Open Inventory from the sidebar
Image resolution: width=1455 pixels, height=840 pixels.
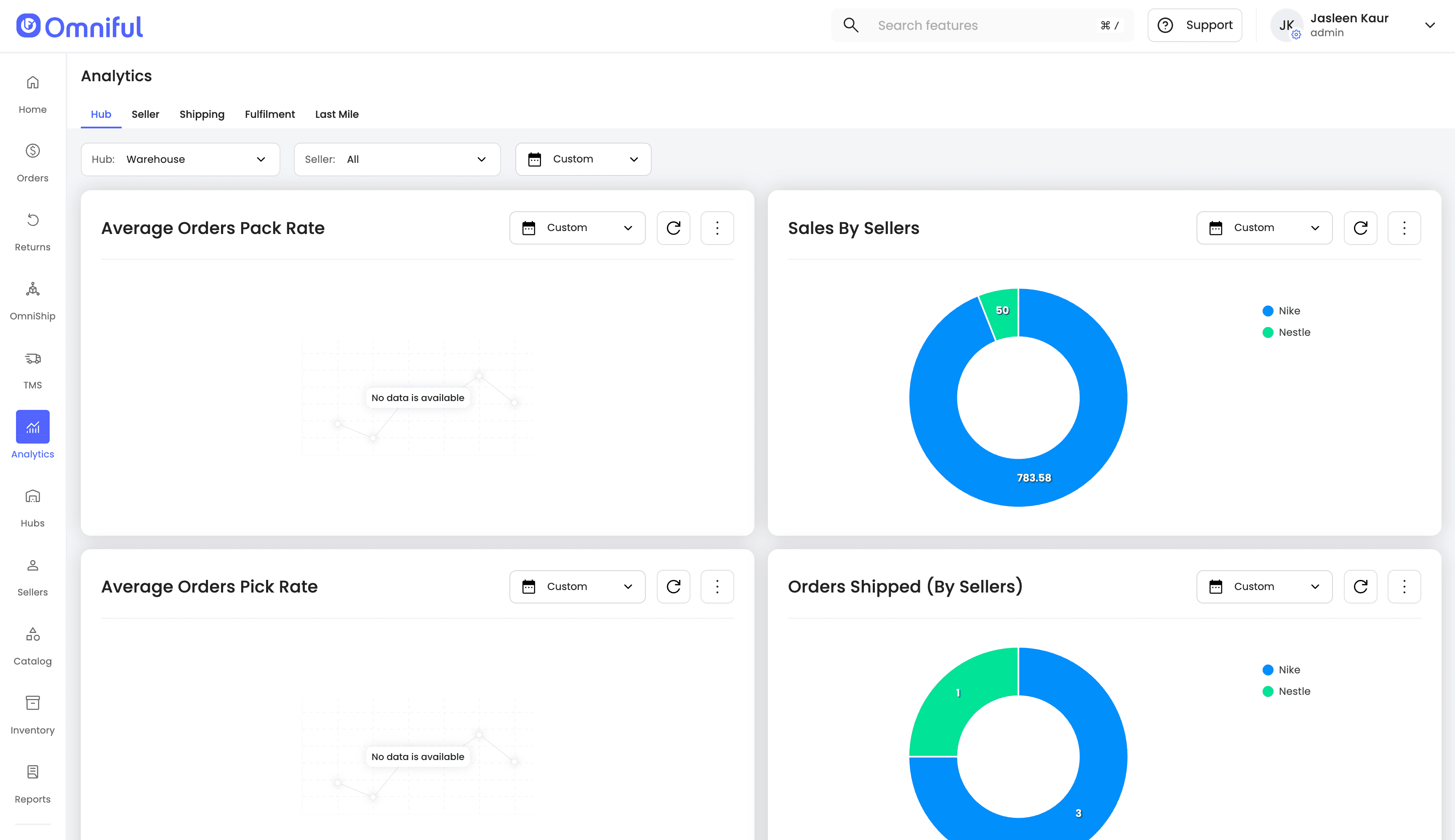[x=32, y=715]
